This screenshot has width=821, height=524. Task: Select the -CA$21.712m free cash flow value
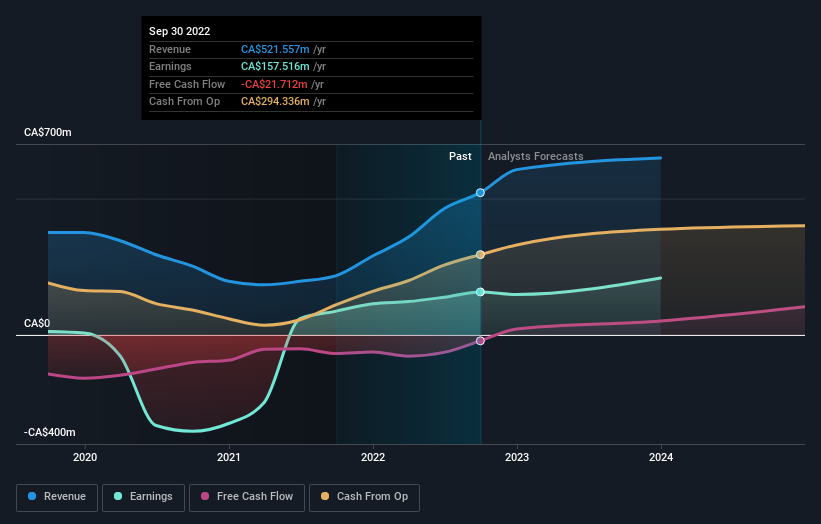(274, 84)
